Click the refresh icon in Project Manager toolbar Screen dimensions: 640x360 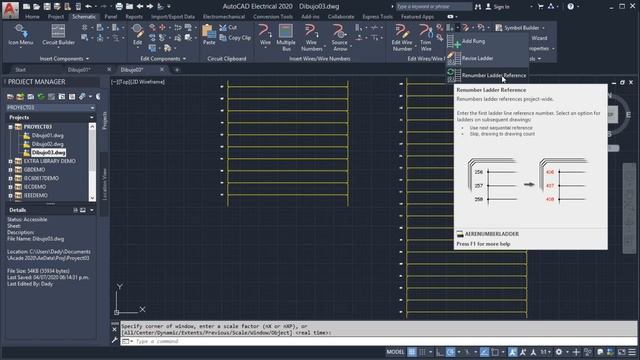click(41, 97)
